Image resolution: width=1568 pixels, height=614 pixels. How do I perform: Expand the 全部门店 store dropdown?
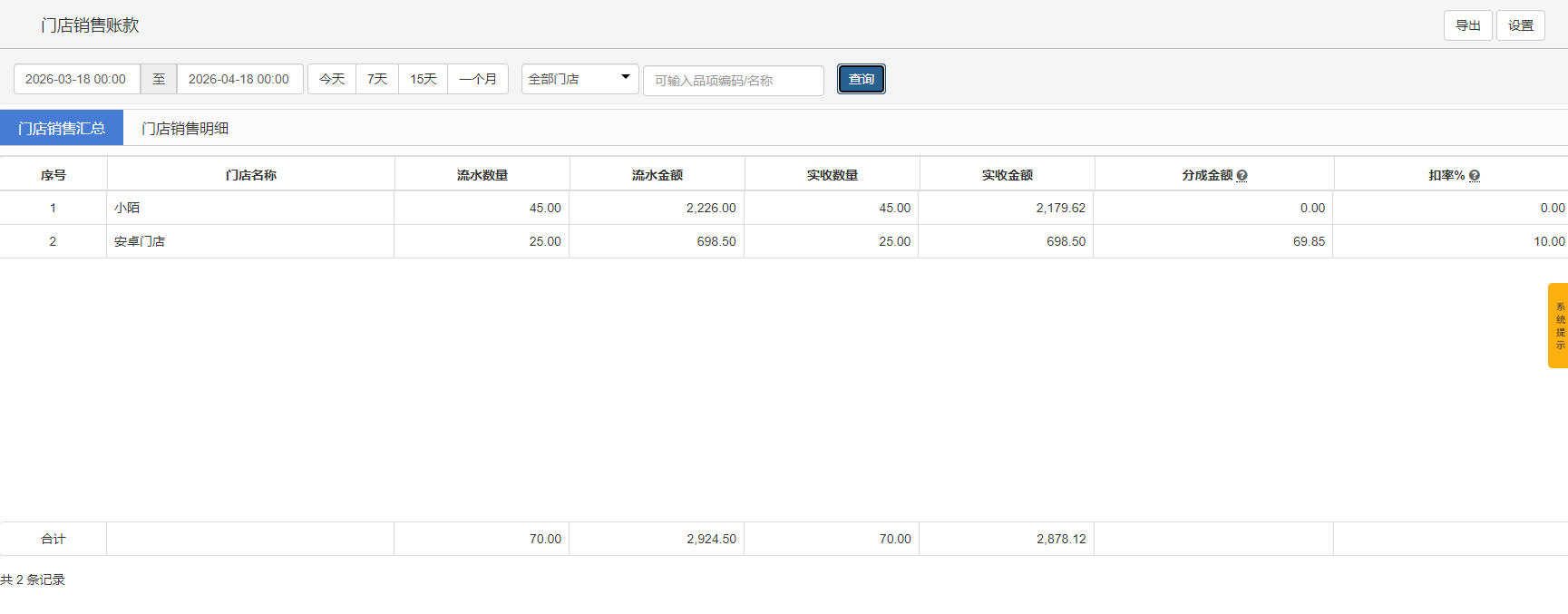[x=580, y=79]
